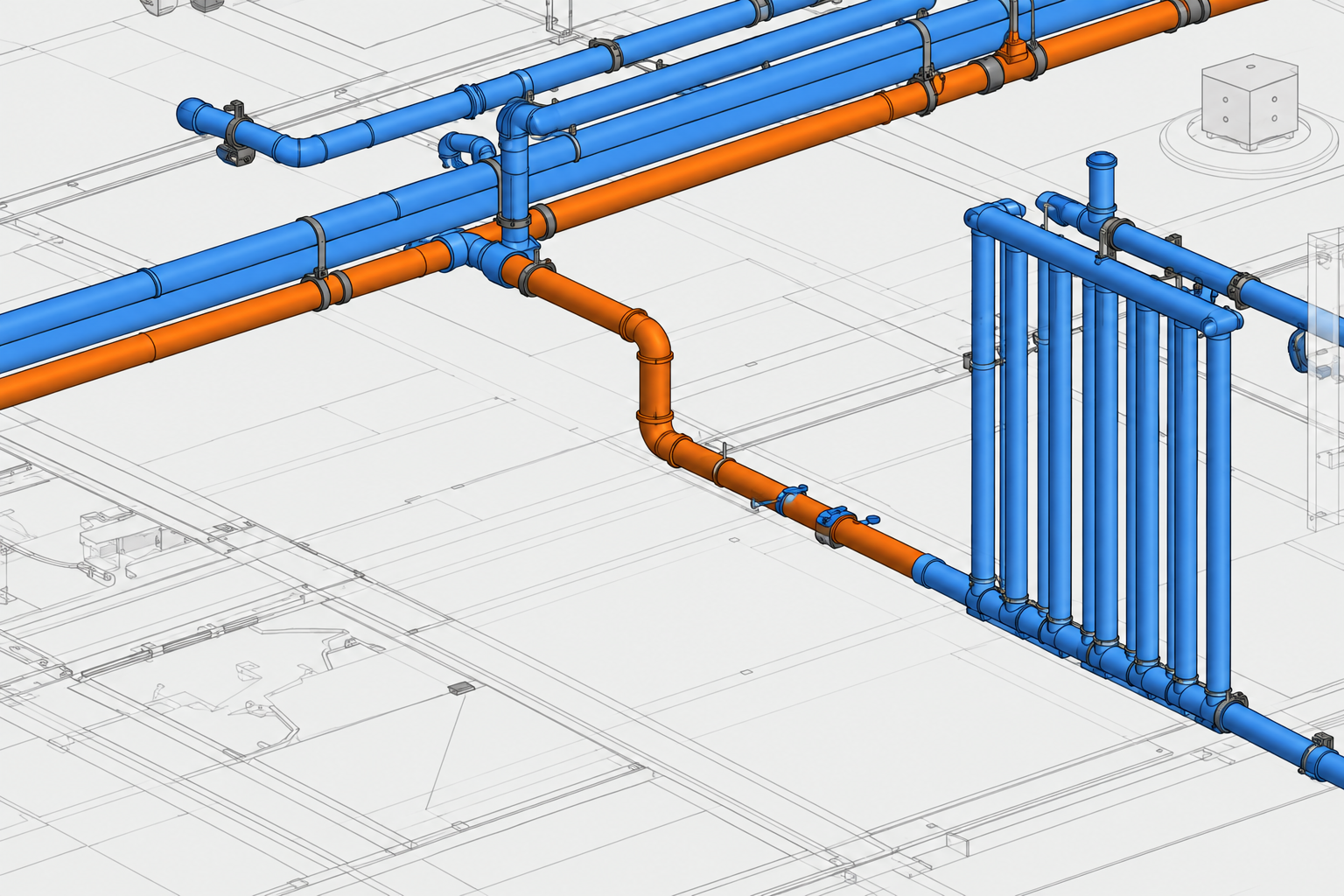Image resolution: width=1344 pixels, height=896 pixels.
Task: Select the orange lower elbow fitting
Action: point(661,437)
